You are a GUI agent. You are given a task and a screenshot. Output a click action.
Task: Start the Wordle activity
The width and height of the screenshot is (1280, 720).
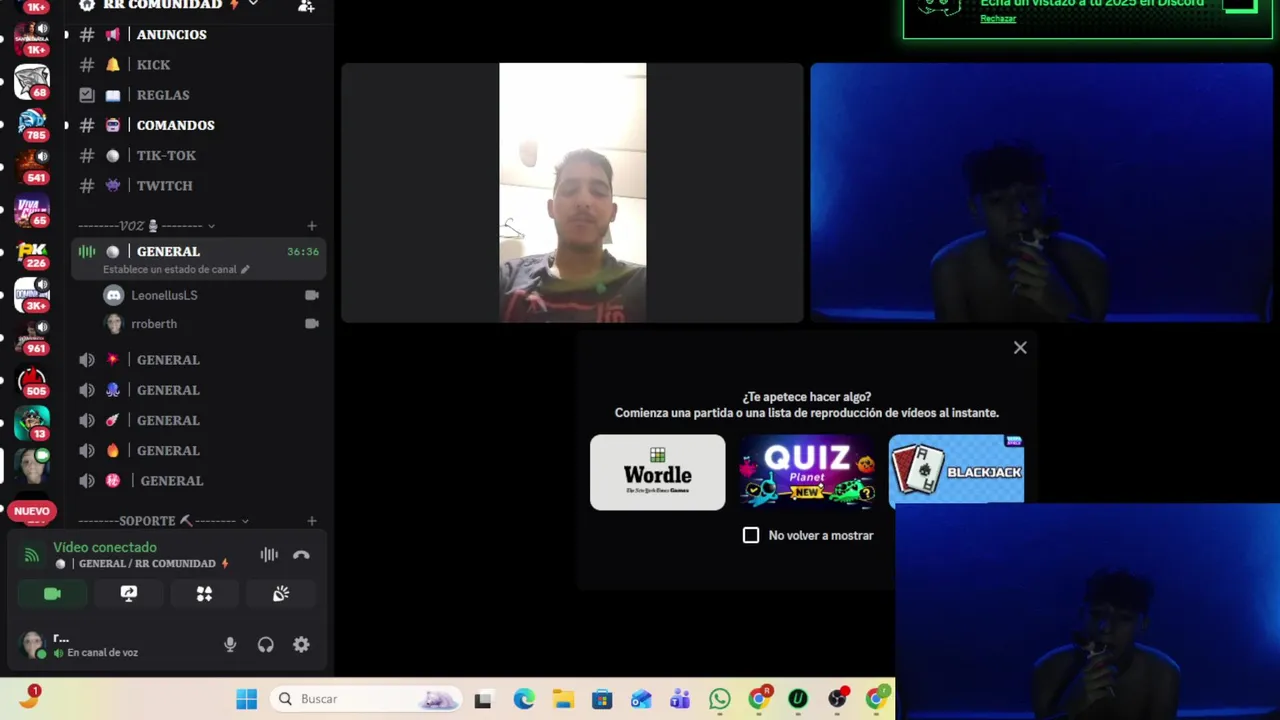tap(658, 472)
